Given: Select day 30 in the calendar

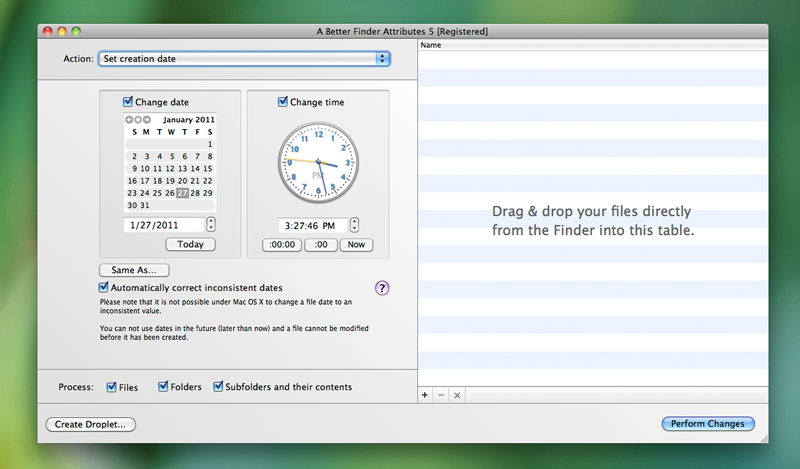Looking at the screenshot, I should (x=132, y=205).
